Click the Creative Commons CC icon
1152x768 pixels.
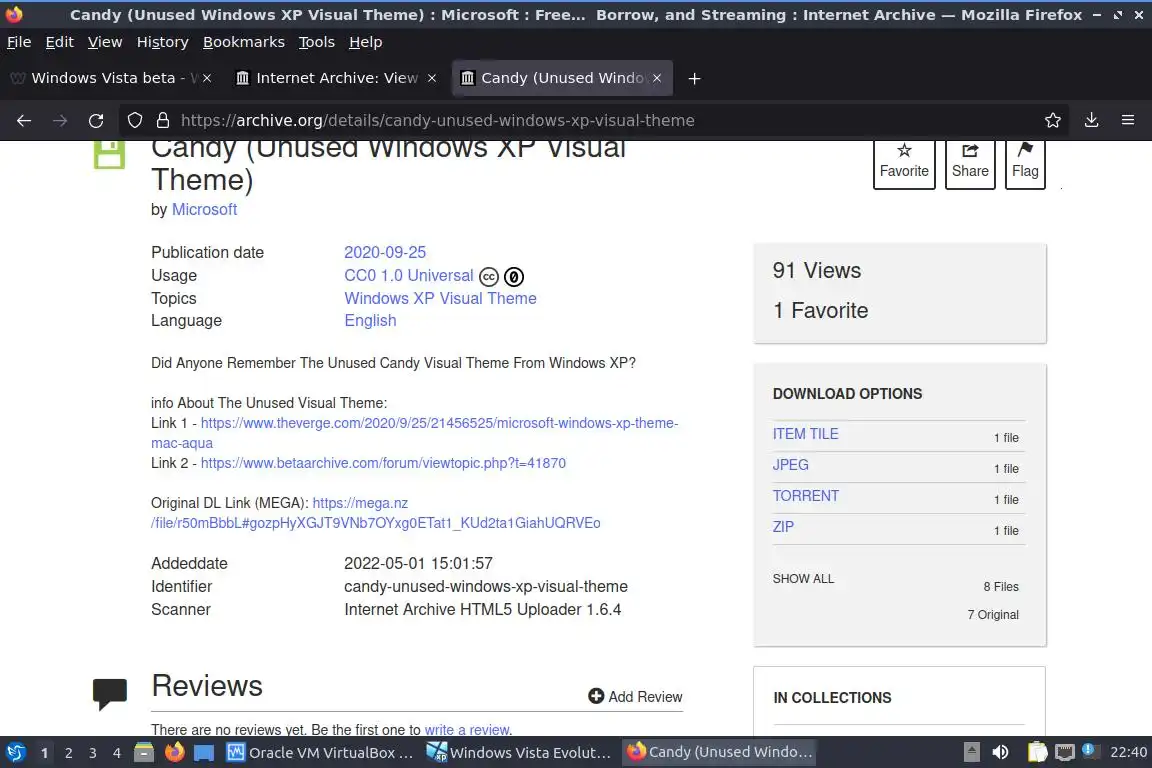[x=489, y=277]
